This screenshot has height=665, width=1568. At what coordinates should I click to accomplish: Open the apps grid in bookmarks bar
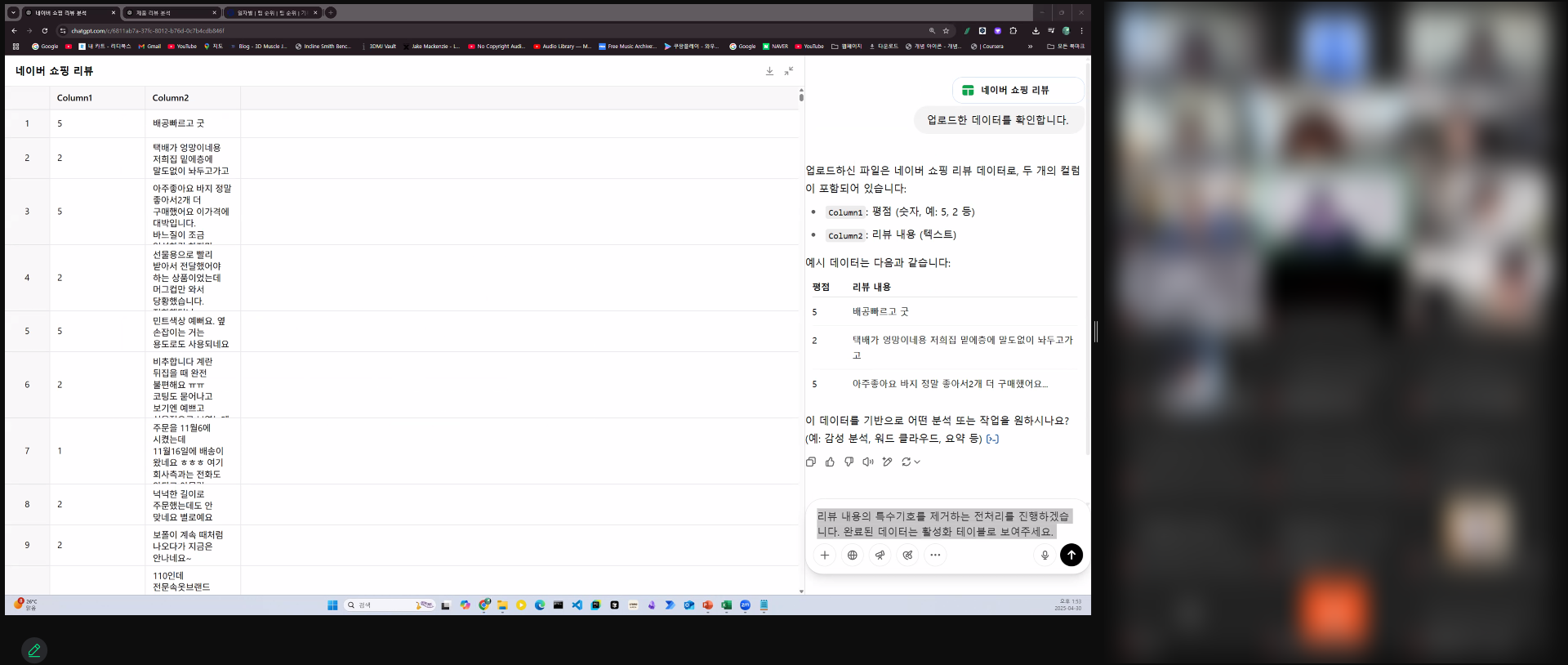[x=16, y=47]
